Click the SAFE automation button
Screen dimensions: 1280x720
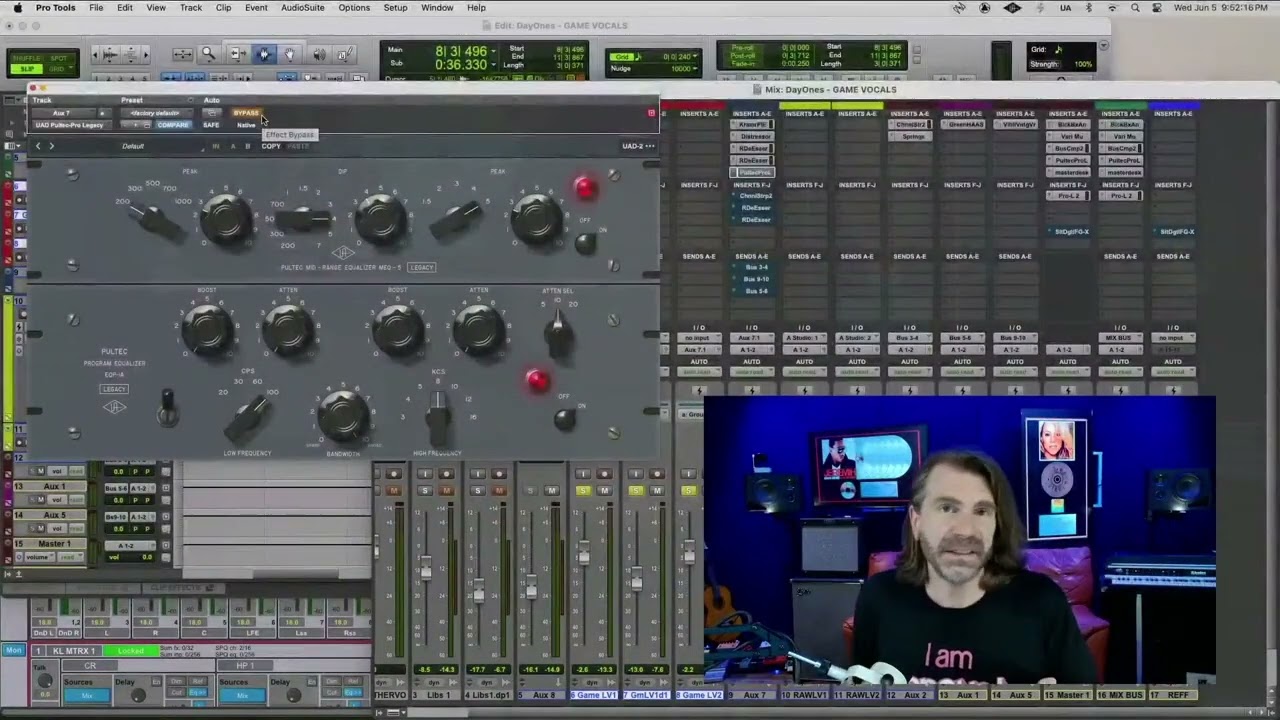pyautogui.click(x=211, y=125)
